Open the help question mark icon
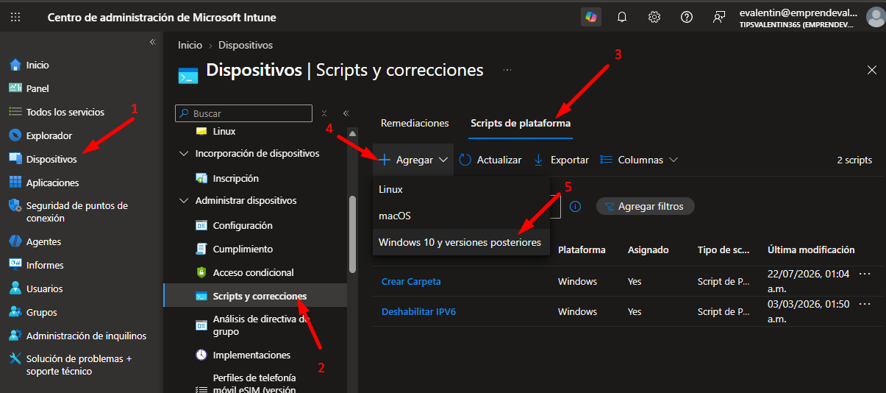The image size is (886, 393). pos(687,18)
